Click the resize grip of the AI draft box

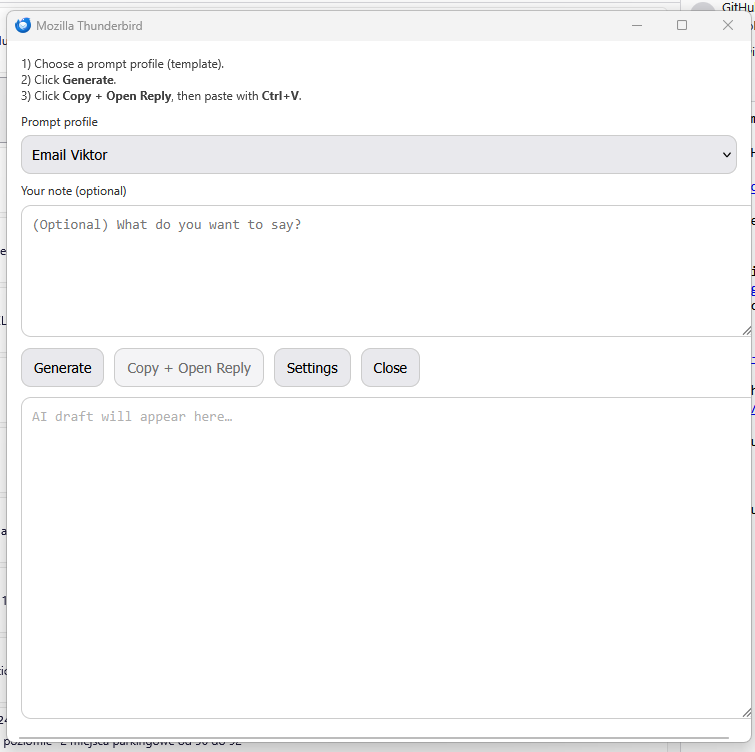746,711
